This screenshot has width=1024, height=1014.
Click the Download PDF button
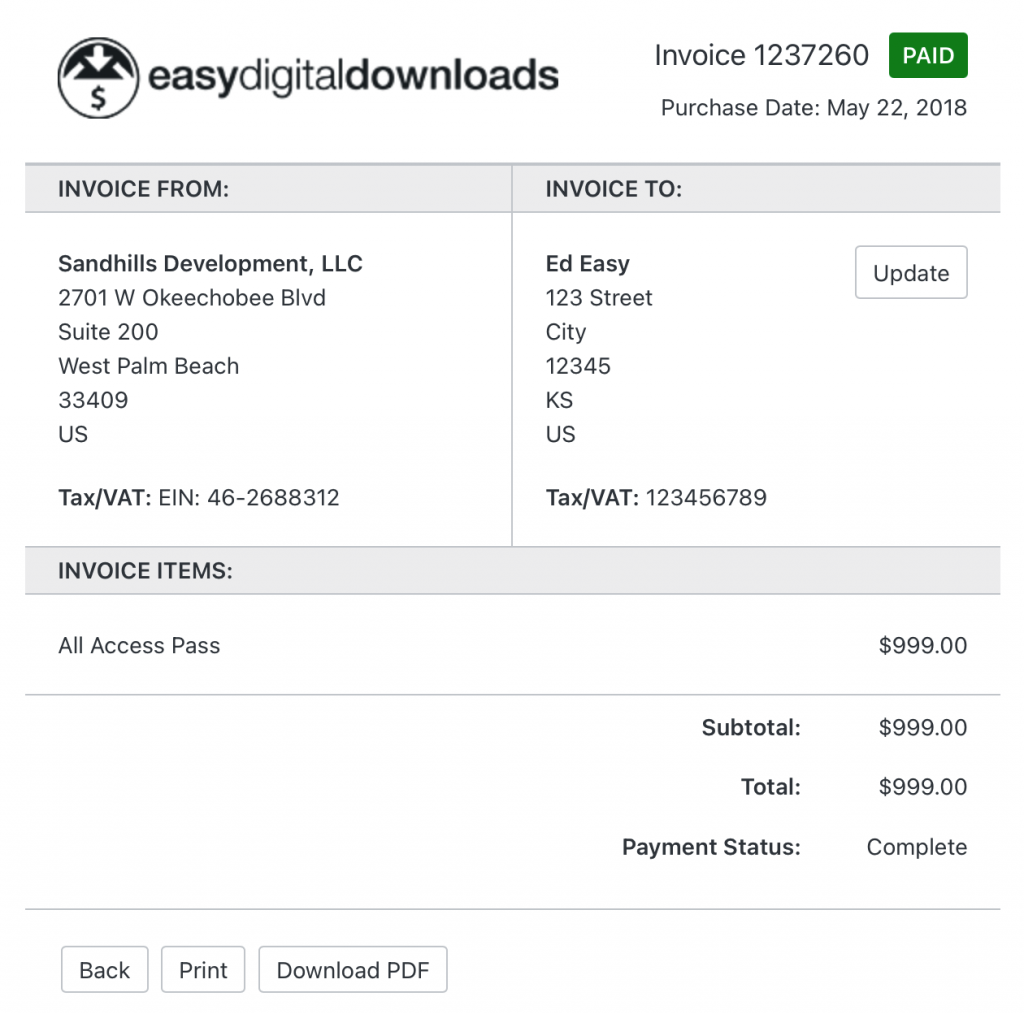pyautogui.click(x=352, y=970)
